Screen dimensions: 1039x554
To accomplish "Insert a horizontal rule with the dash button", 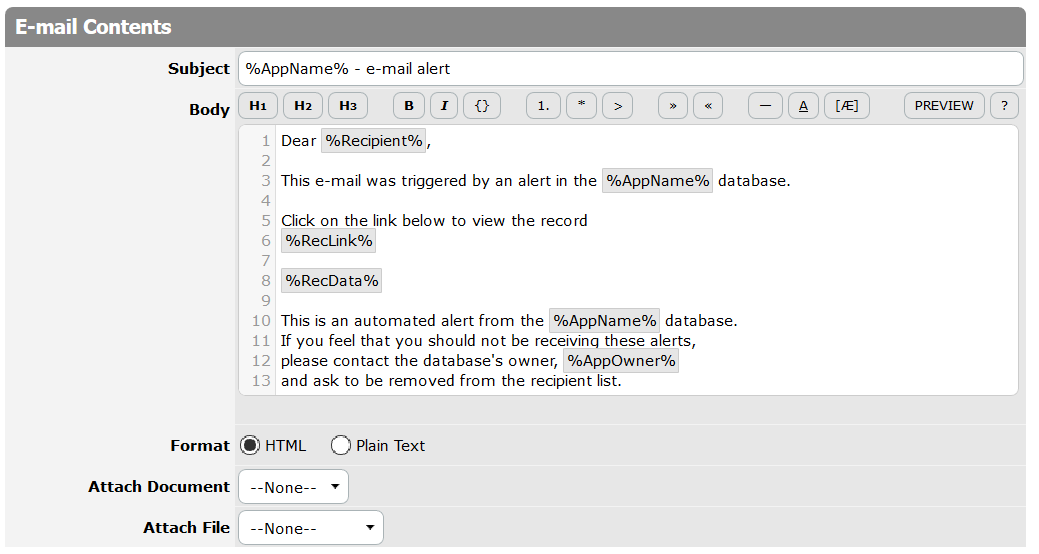I will 765,106.
